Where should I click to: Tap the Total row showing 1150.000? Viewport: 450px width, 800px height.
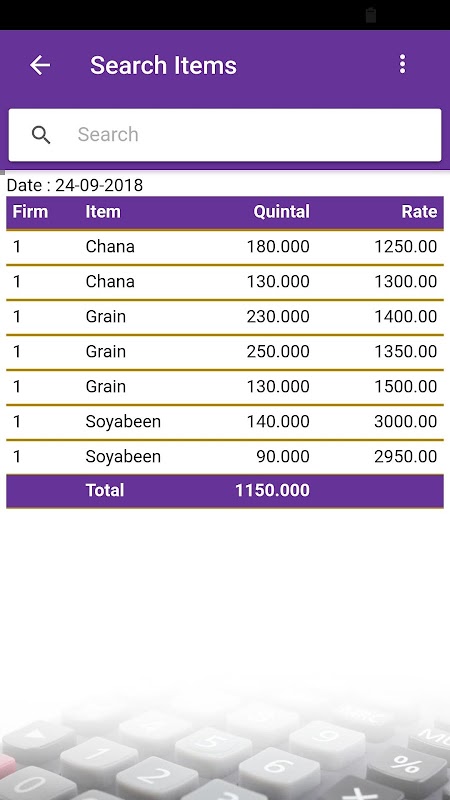click(225, 491)
